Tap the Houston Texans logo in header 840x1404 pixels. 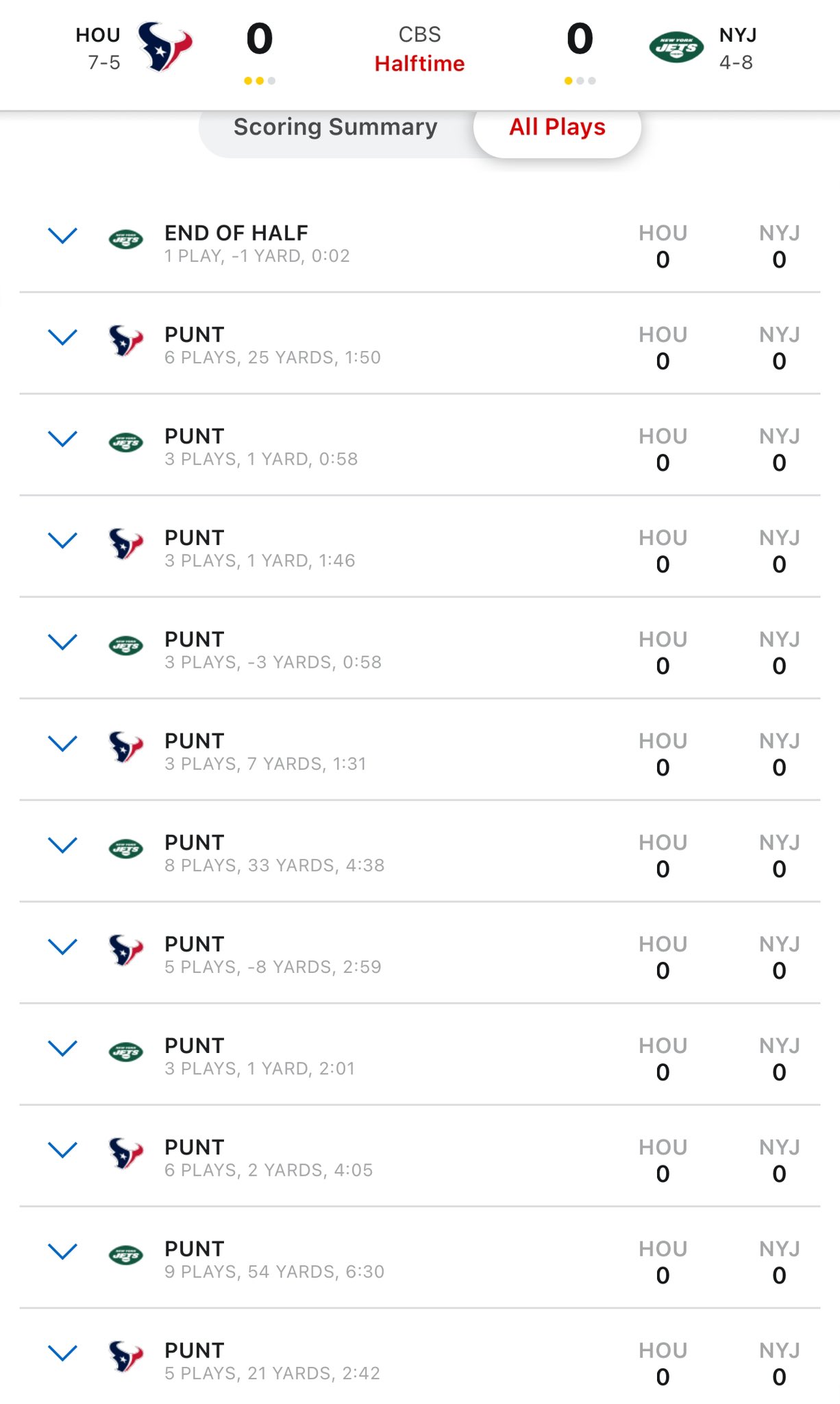164,47
